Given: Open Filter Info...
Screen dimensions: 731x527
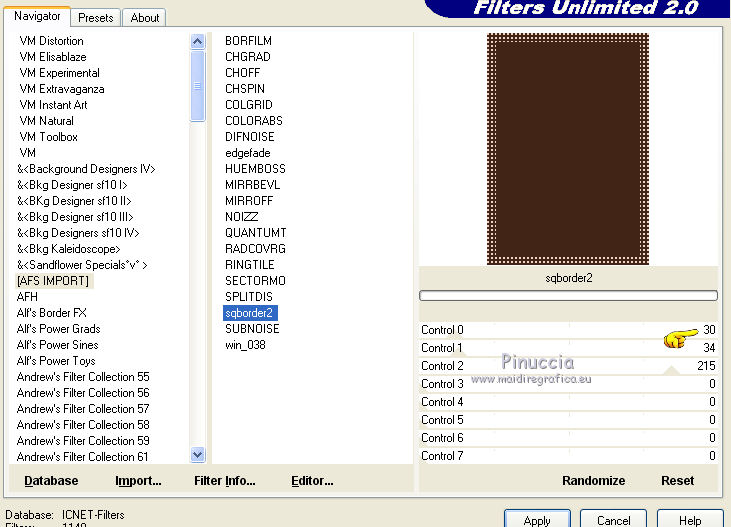Looking at the screenshot, I should point(225,480).
